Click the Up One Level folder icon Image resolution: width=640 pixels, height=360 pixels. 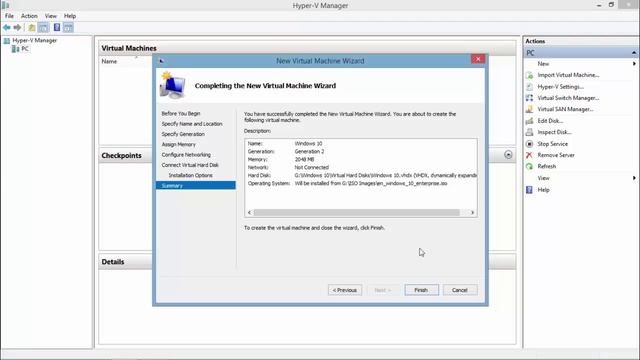coord(31,27)
